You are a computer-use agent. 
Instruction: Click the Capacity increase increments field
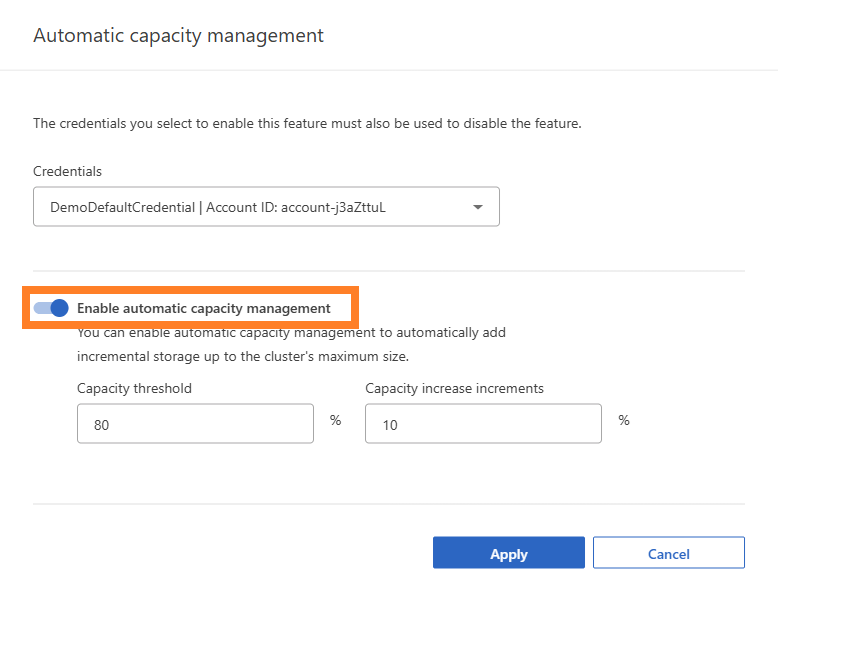click(x=483, y=423)
